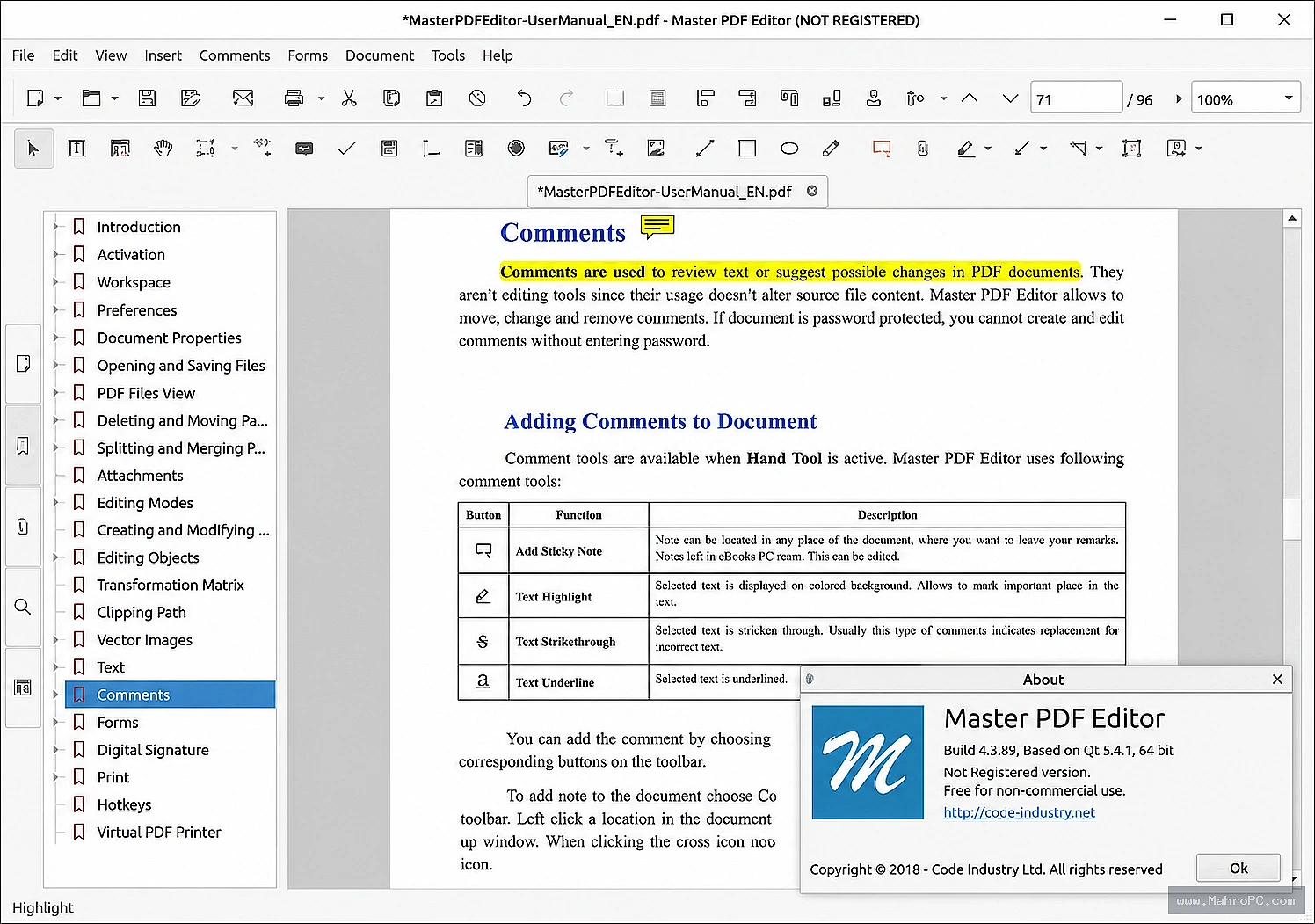The height and width of the screenshot is (924, 1315).
Task: Close the MasterPDFEditor-UserManual_EN.pdf tab
Action: point(812,191)
